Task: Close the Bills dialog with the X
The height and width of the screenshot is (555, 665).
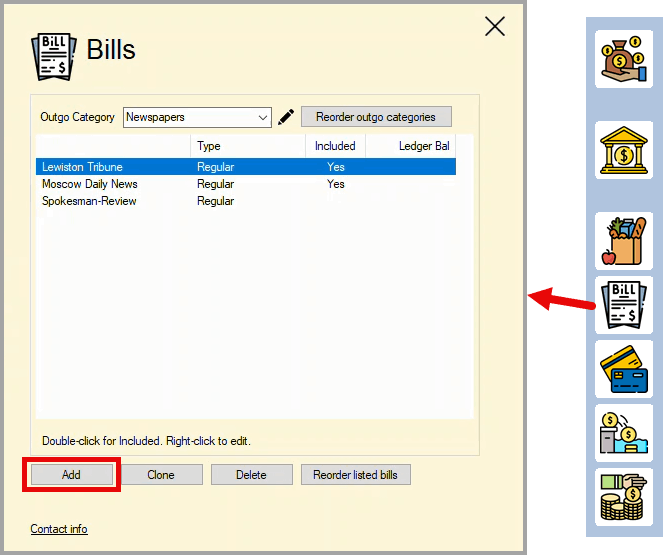Action: click(495, 26)
